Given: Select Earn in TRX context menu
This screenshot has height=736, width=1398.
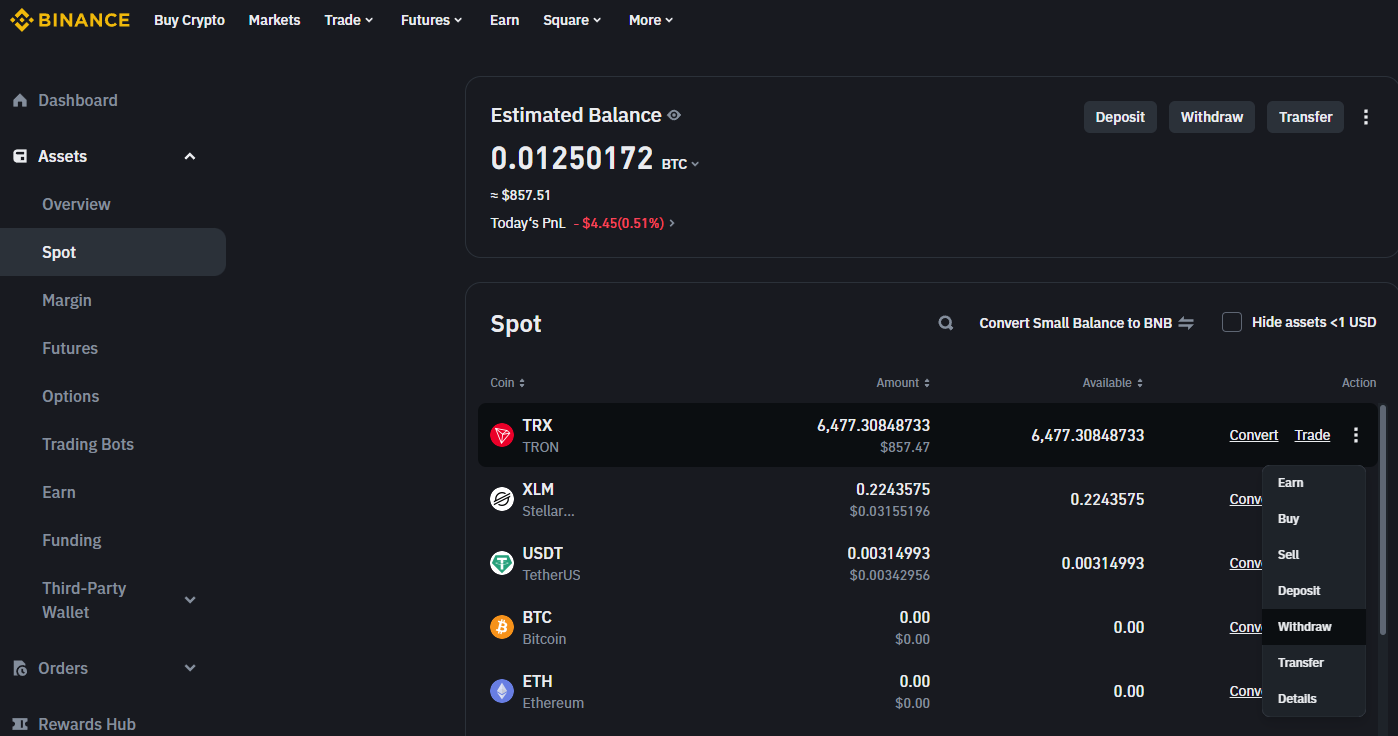Looking at the screenshot, I should pyautogui.click(x=1314, y=483).
